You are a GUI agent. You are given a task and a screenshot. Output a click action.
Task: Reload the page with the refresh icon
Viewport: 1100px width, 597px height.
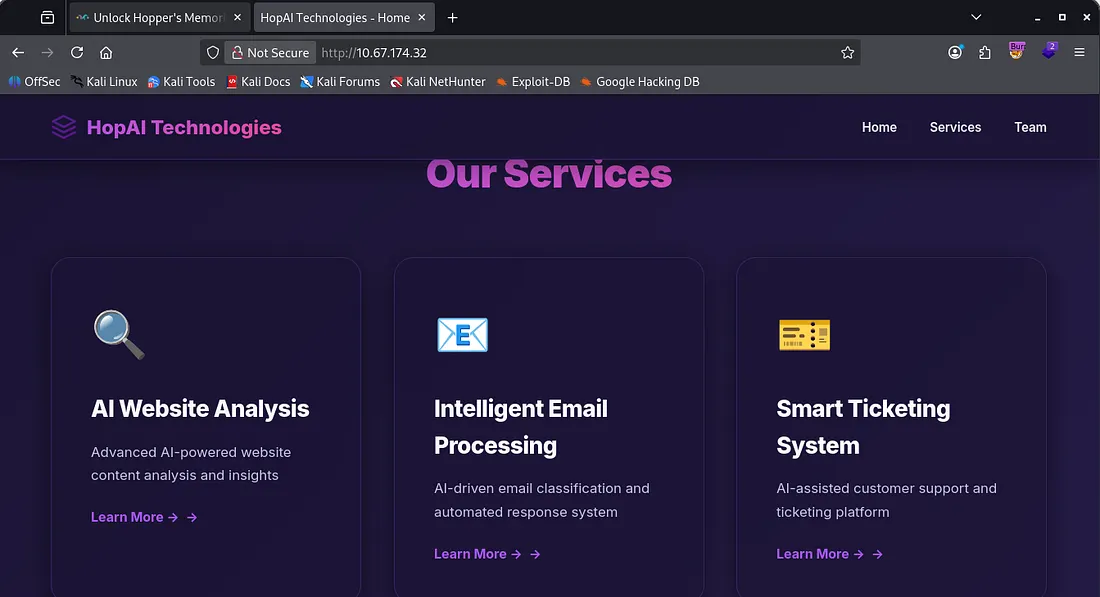coord(77,53)
